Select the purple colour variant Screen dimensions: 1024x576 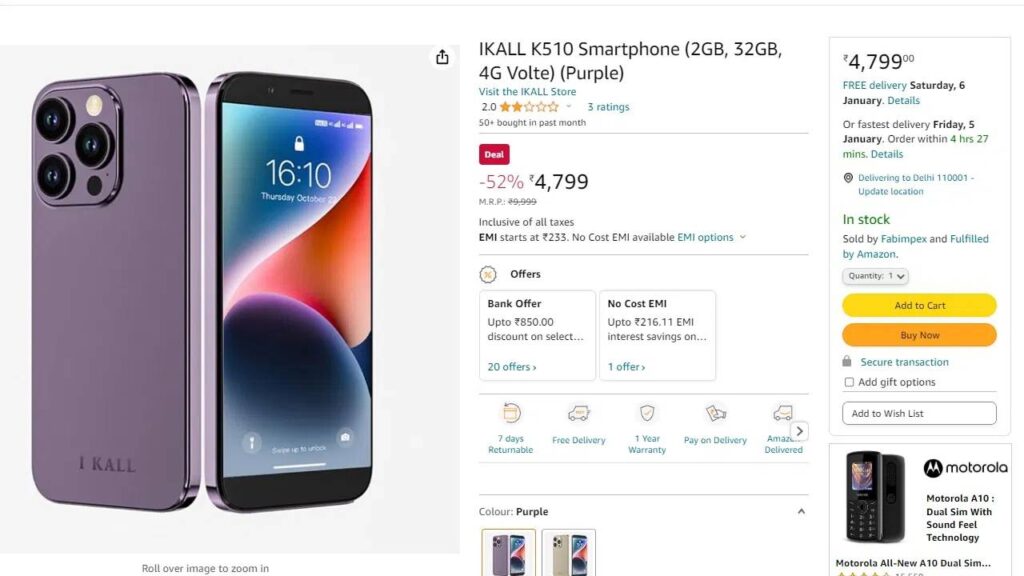click(509, 552)
